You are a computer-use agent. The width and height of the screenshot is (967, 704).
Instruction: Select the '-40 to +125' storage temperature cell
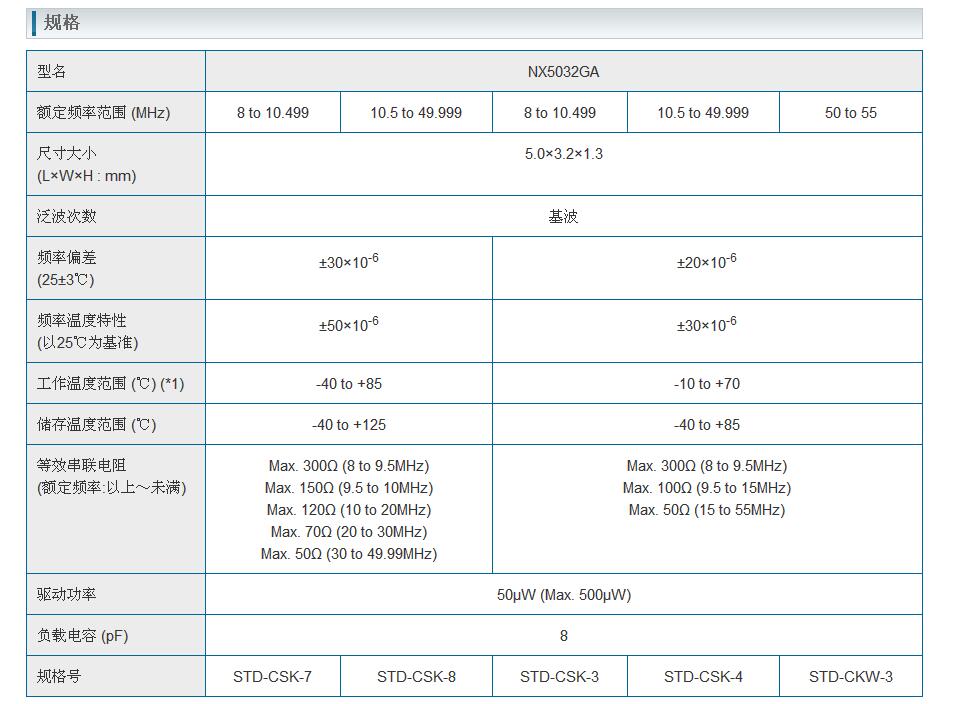[348, 425]
